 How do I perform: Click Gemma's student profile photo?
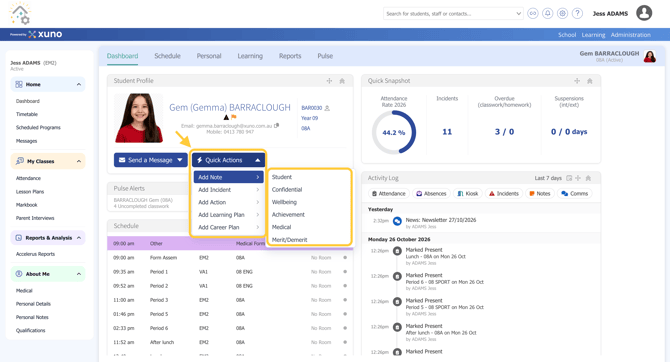[x=139, y=118]
